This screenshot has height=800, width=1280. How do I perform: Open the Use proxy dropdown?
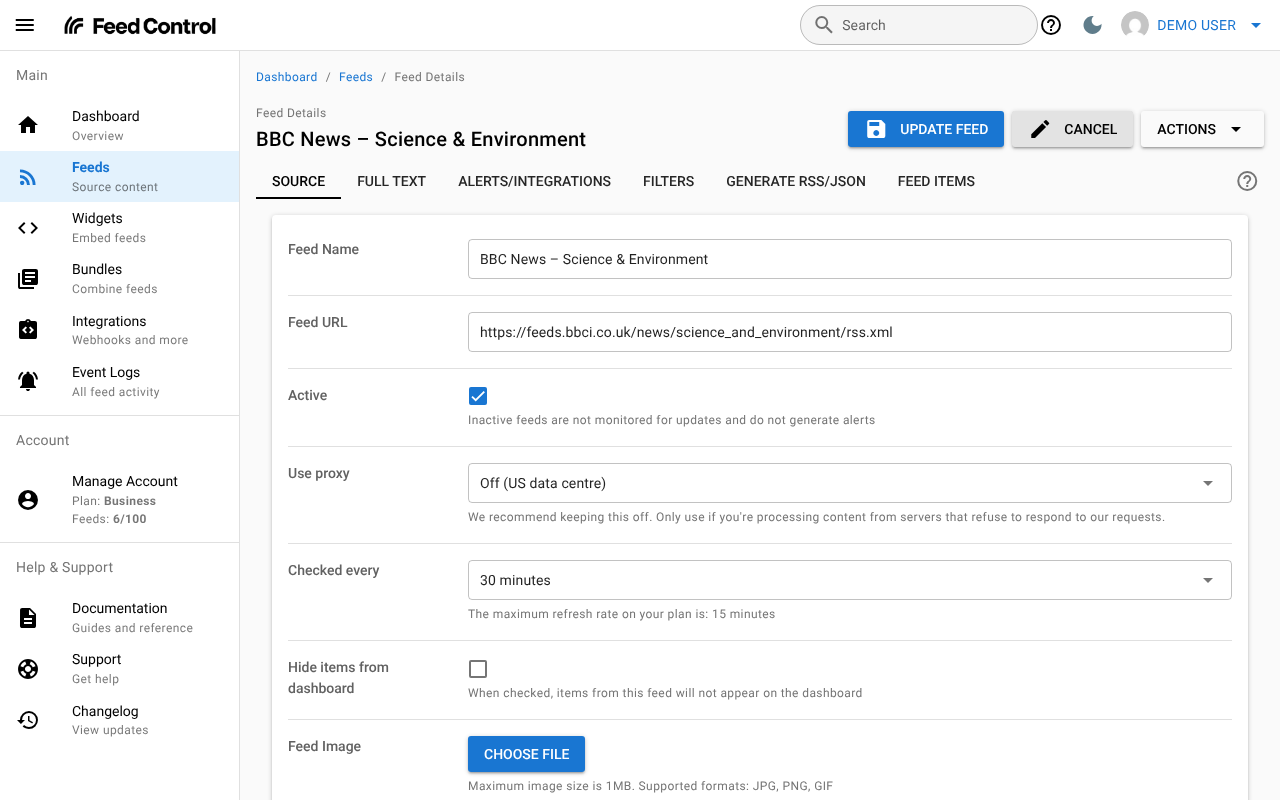850,483
